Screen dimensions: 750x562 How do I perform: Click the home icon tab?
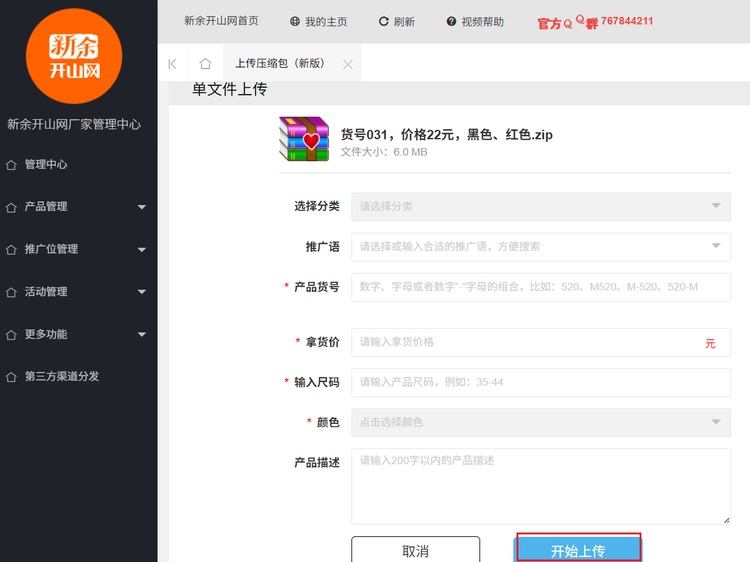pos(205,64)
